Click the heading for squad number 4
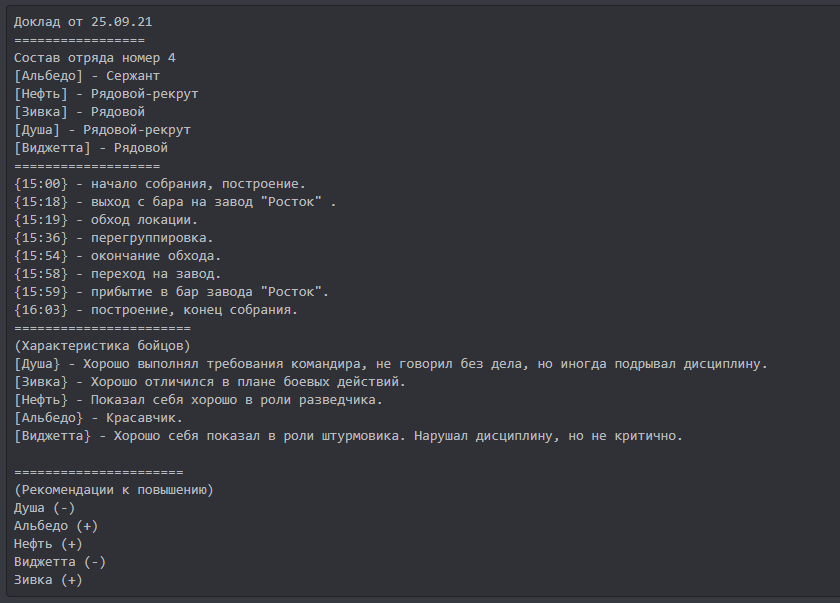 pos(95,58)
